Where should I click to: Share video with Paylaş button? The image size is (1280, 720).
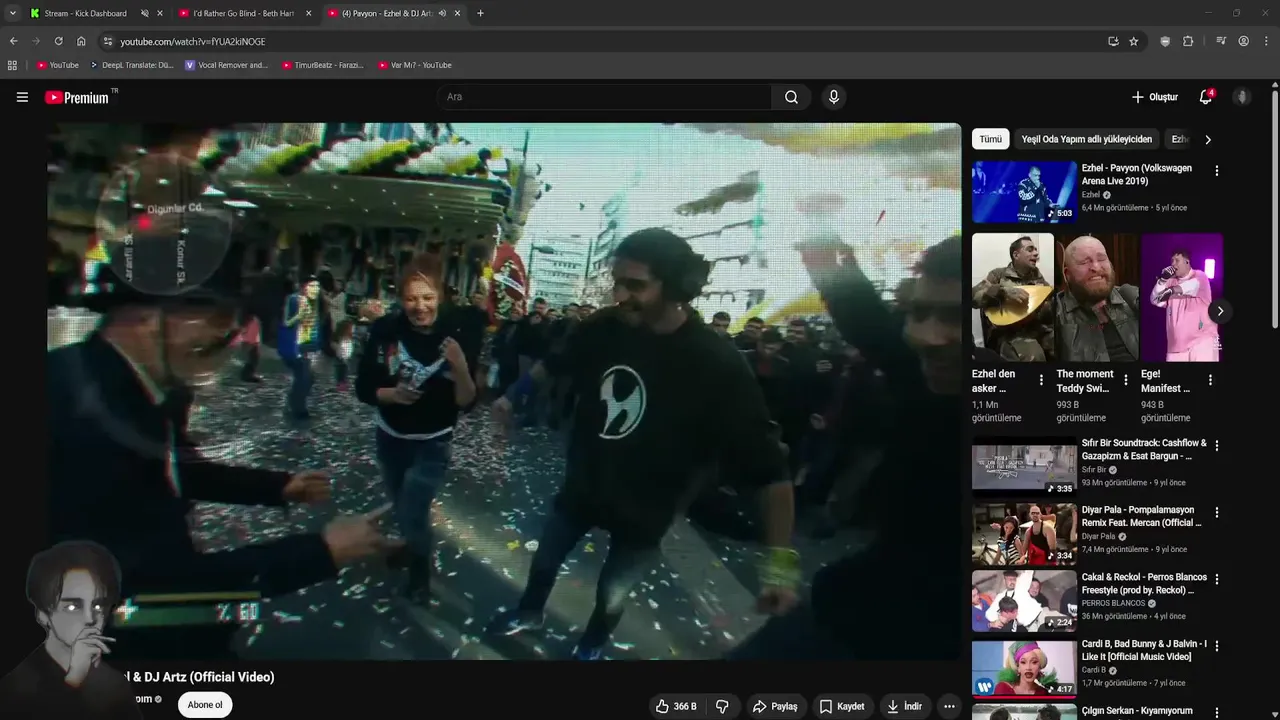click(775, 706)
